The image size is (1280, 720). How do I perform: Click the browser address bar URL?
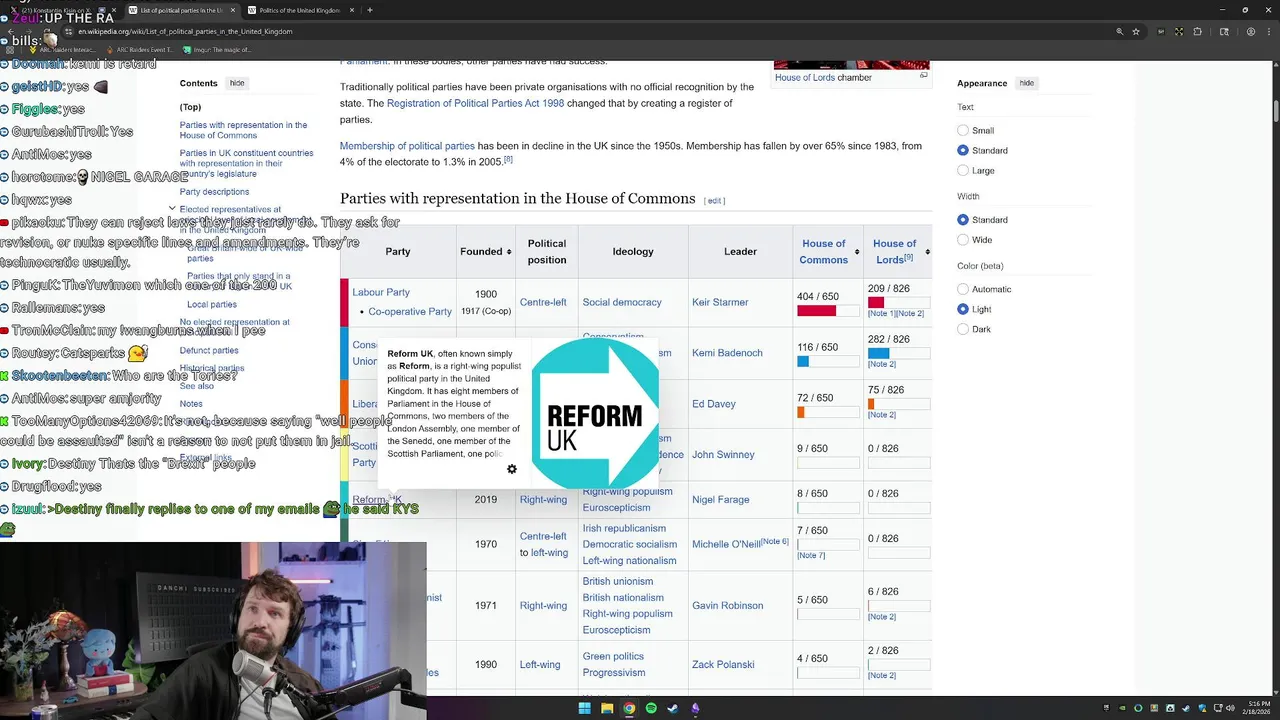coord(185,31)
